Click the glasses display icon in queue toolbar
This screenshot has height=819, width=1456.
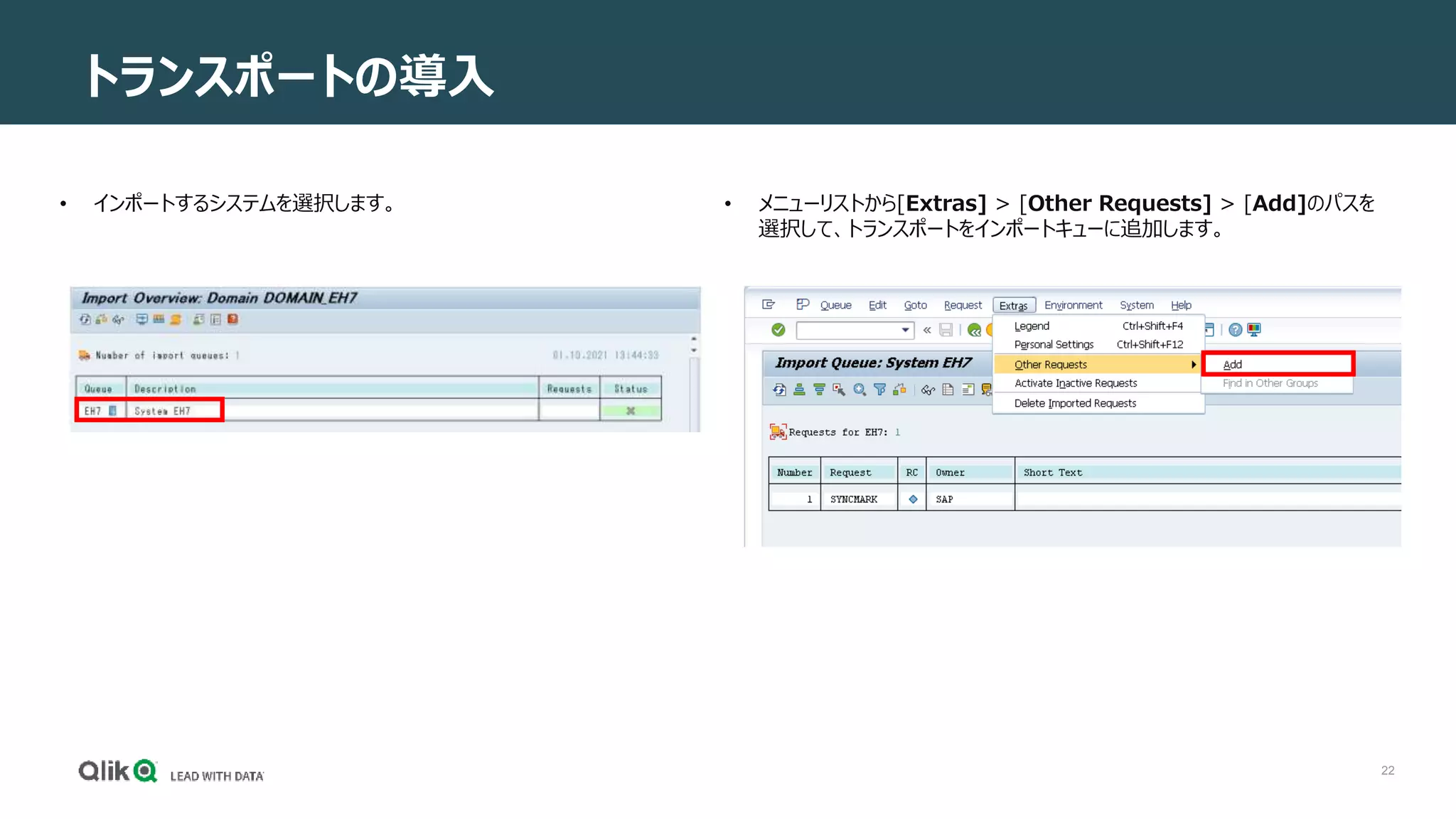(928, 390)
